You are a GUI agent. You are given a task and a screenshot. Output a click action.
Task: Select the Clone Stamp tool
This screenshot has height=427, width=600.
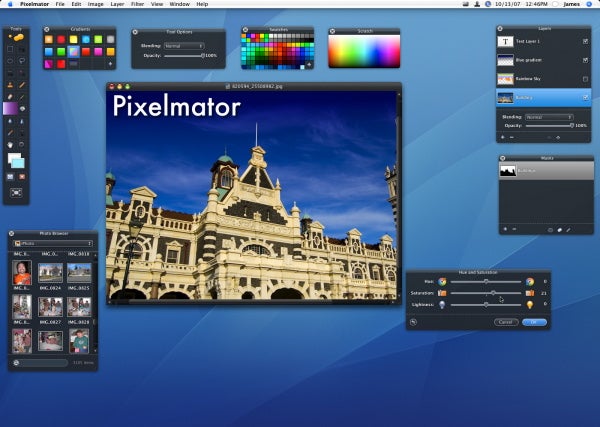[10, 85]
